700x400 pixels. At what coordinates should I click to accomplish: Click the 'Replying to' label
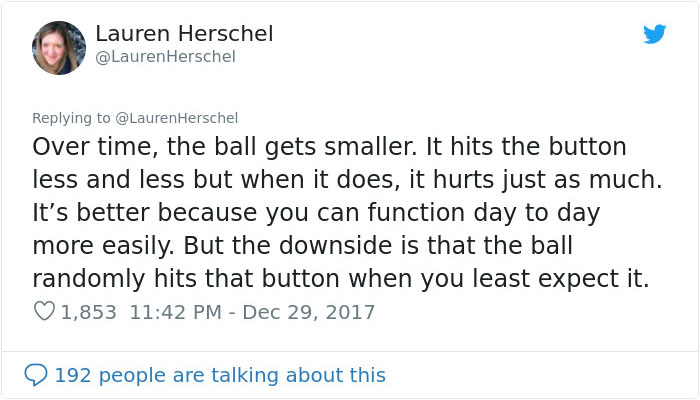pos(71,118)
